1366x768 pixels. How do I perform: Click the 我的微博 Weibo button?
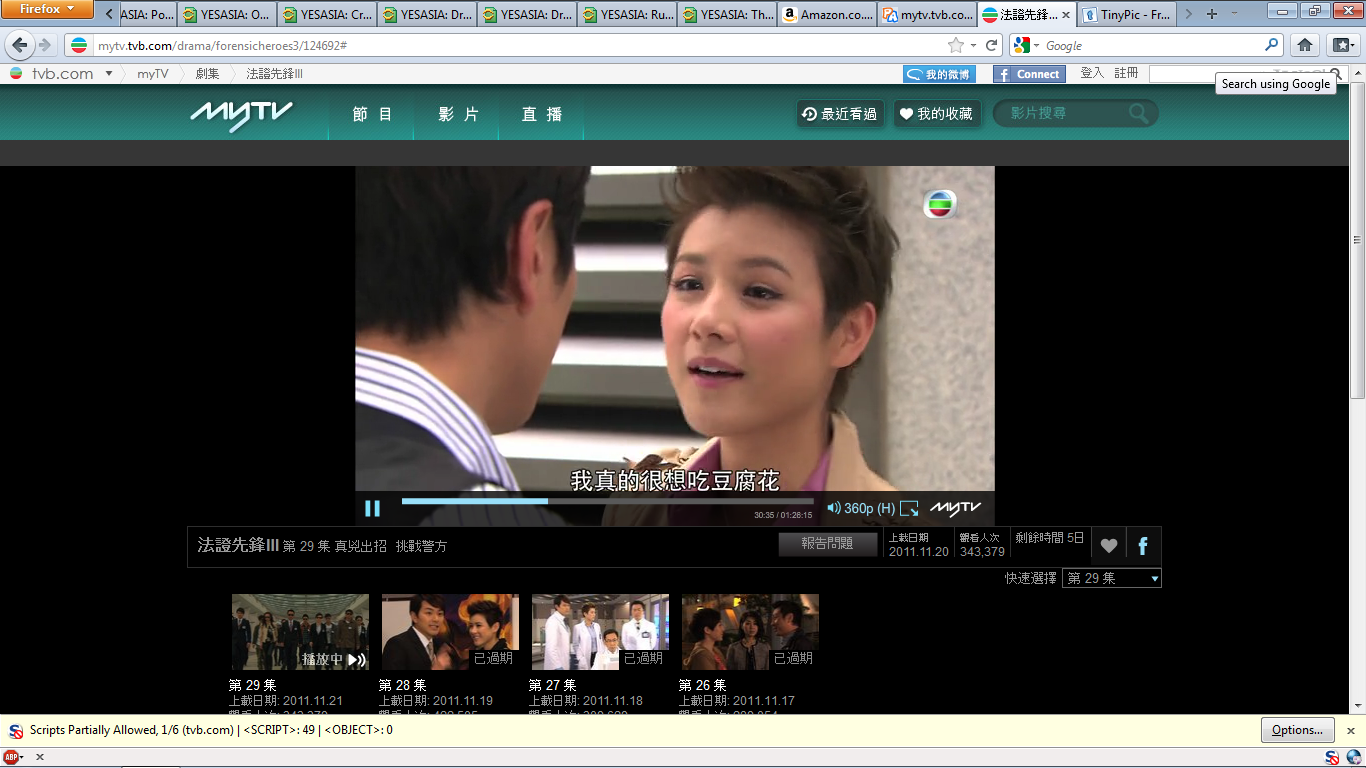(x=939, y=74)
